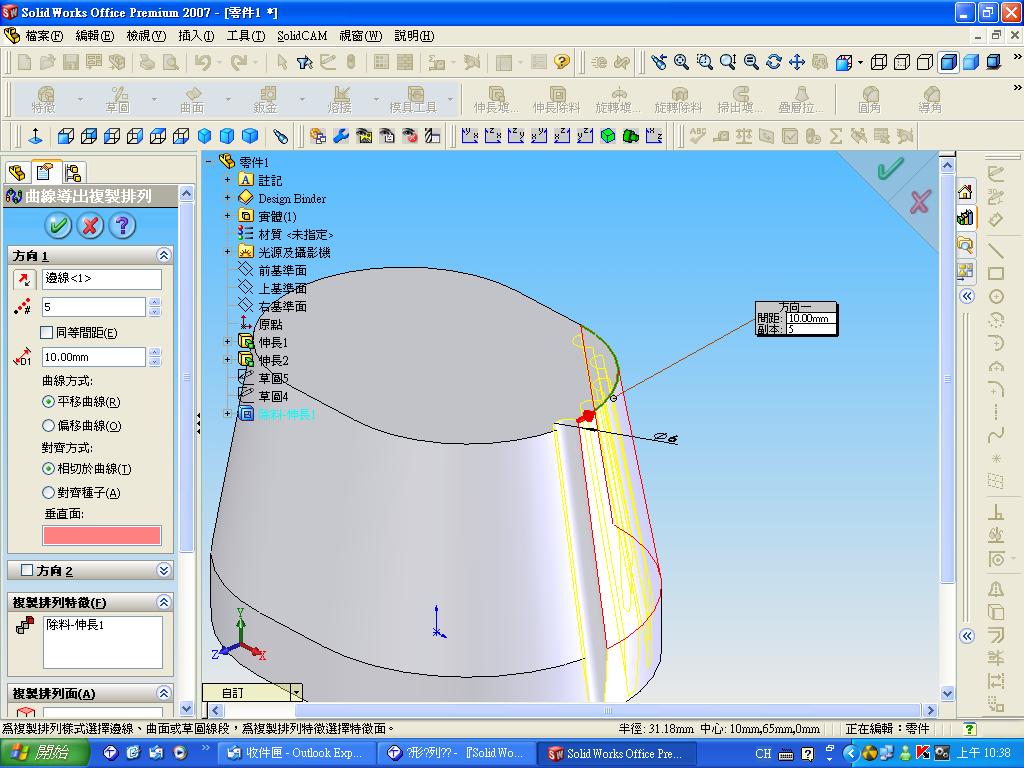Enable 同等間距 equal spacing checkbox
Screen dimensions: 1024x768
46,333
